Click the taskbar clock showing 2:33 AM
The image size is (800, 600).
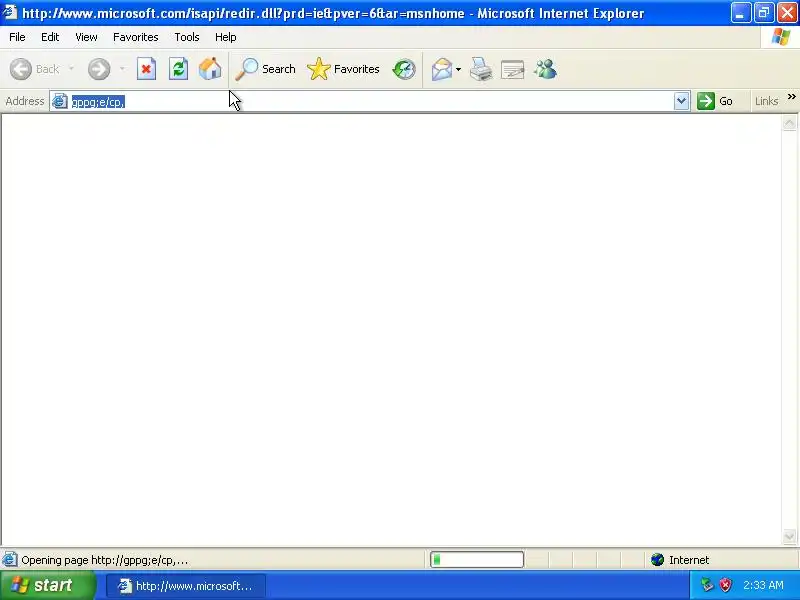[x=763, y=585]
